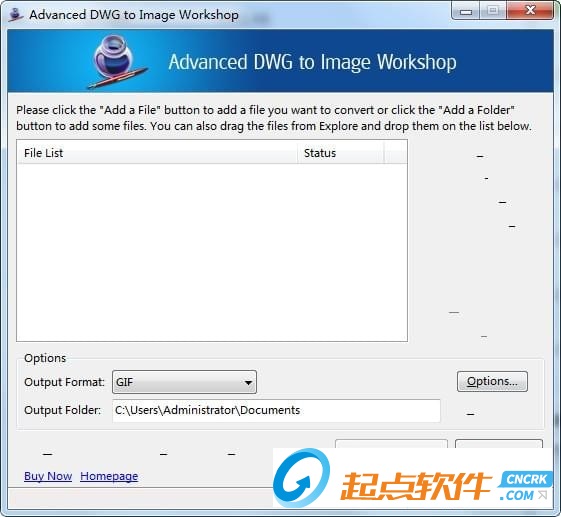Screen dimensions: 561x517
Task: Click the Output Folder path field
Action: click(276, 410)
